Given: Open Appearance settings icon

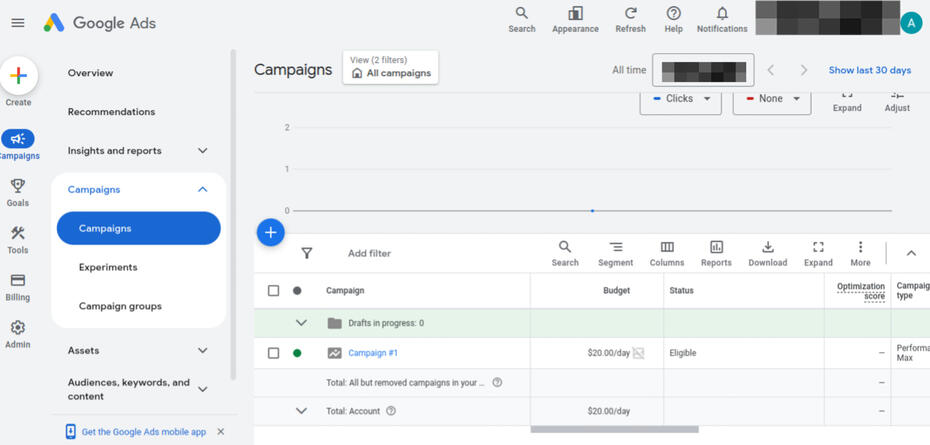Looking at the screenshot, I should (575, 14).
